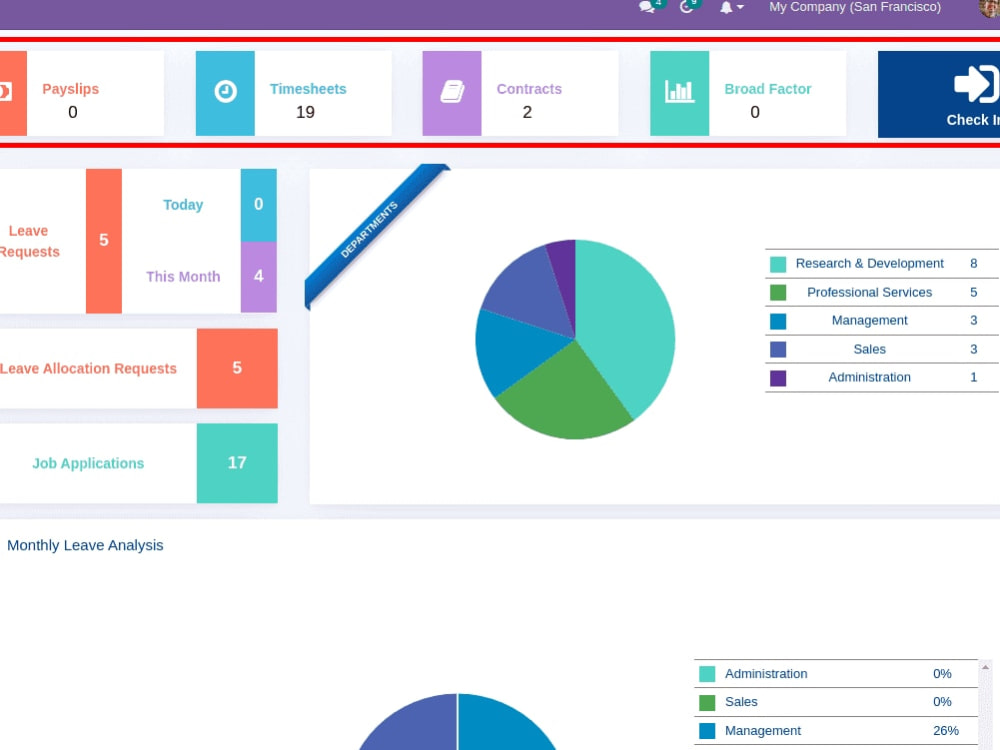Select Management department legend text
Viewport: 1000px width, 750px height.
(869, 320)
